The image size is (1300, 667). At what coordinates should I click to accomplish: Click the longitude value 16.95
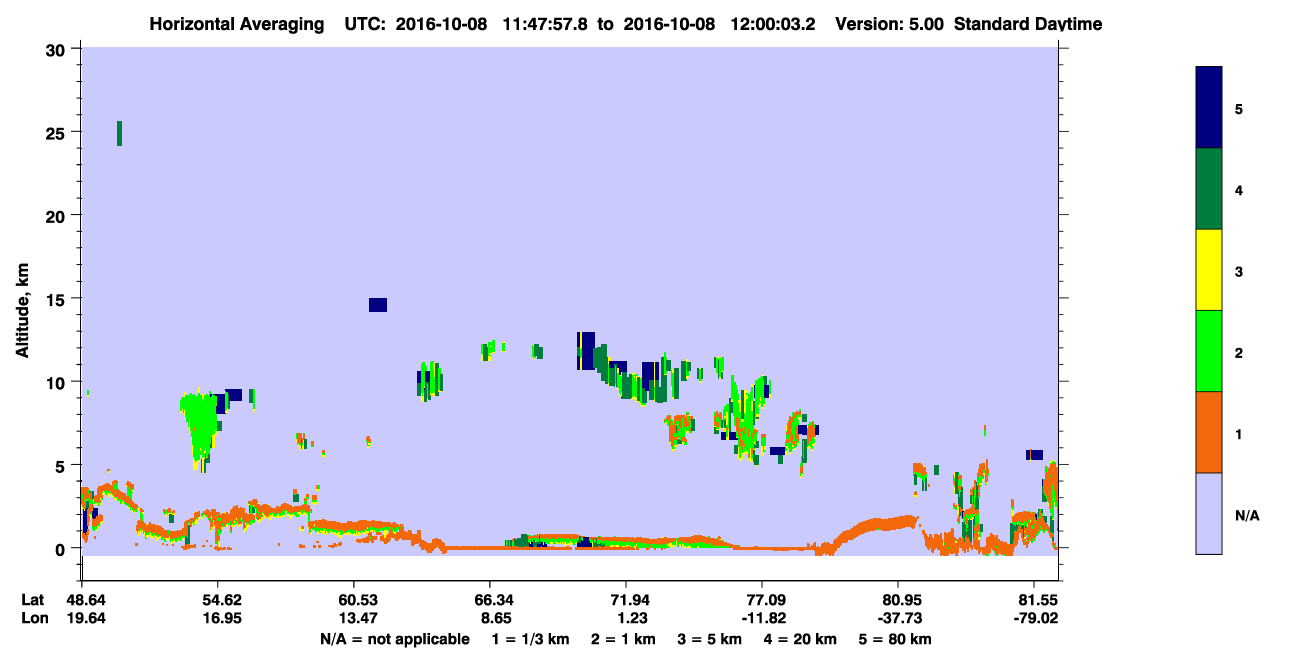pos(219,619)
